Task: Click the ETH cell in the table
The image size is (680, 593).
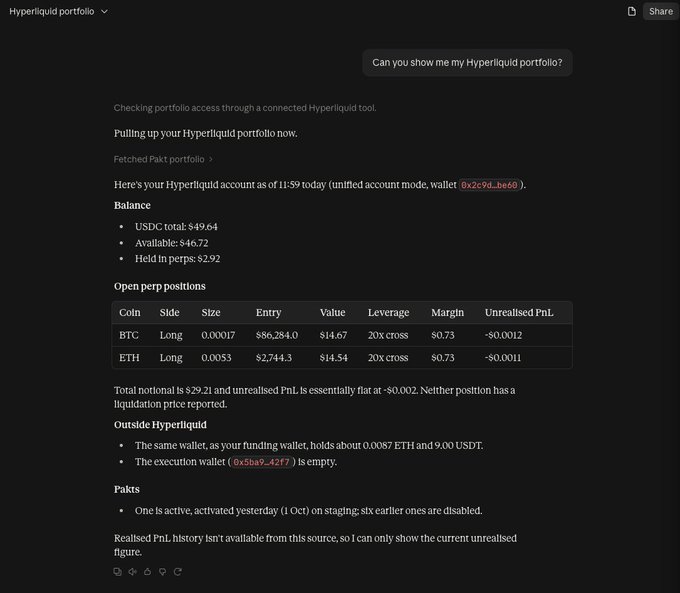Action: (x=129, y=358)
